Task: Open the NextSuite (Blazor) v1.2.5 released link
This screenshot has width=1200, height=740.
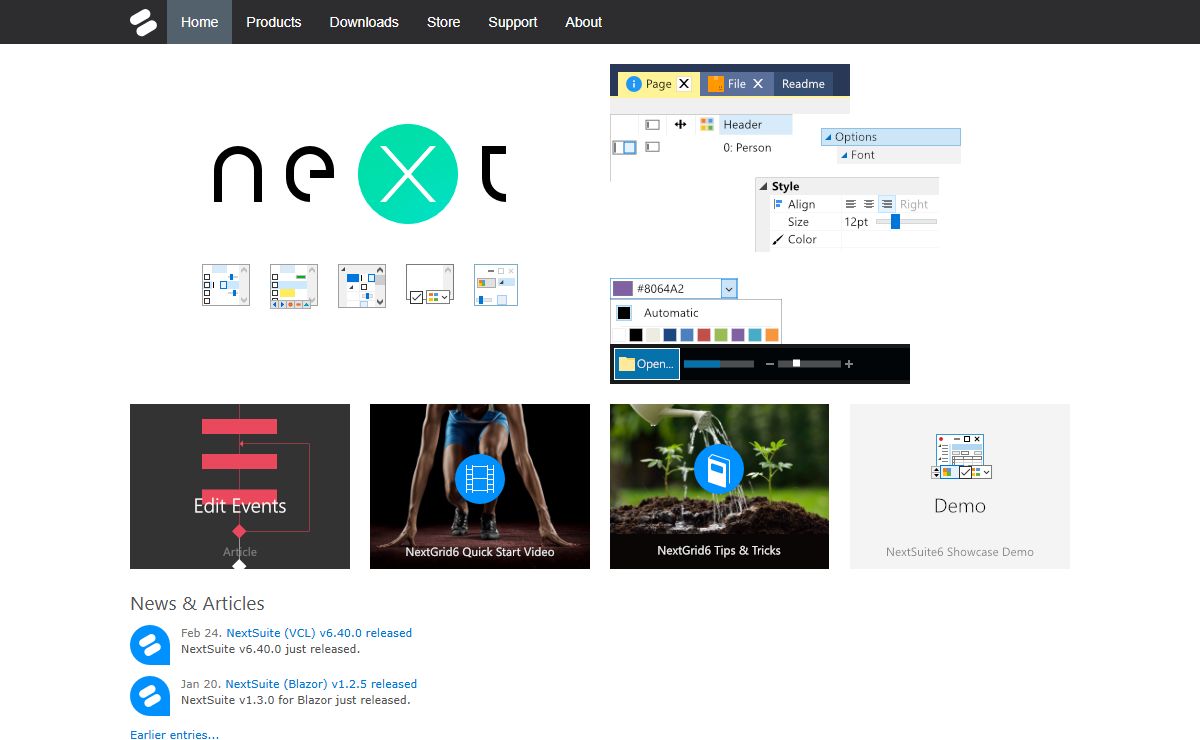Action: tap(321, 684)
